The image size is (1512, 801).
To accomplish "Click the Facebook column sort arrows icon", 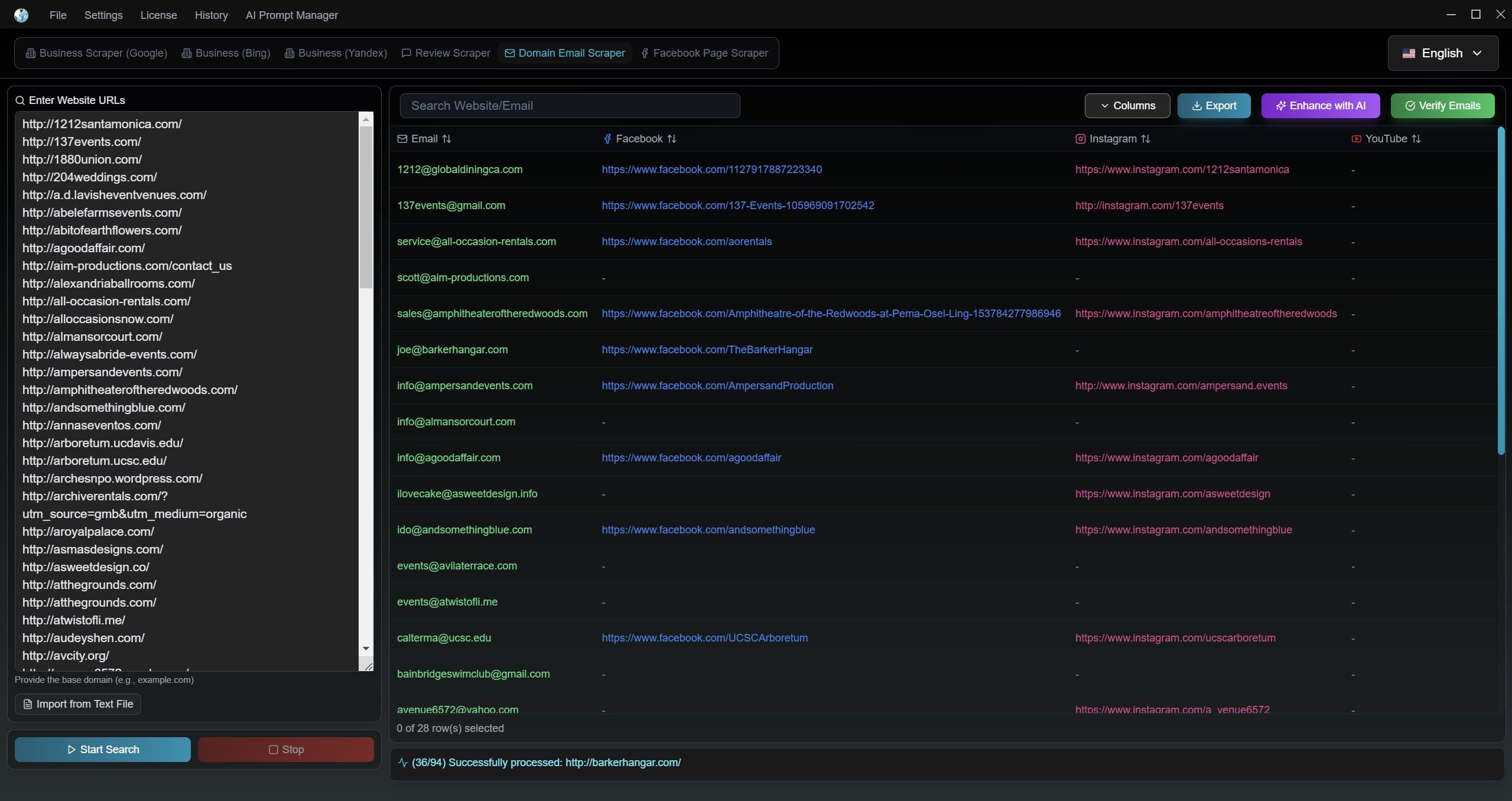I will (x=672, y=139).
